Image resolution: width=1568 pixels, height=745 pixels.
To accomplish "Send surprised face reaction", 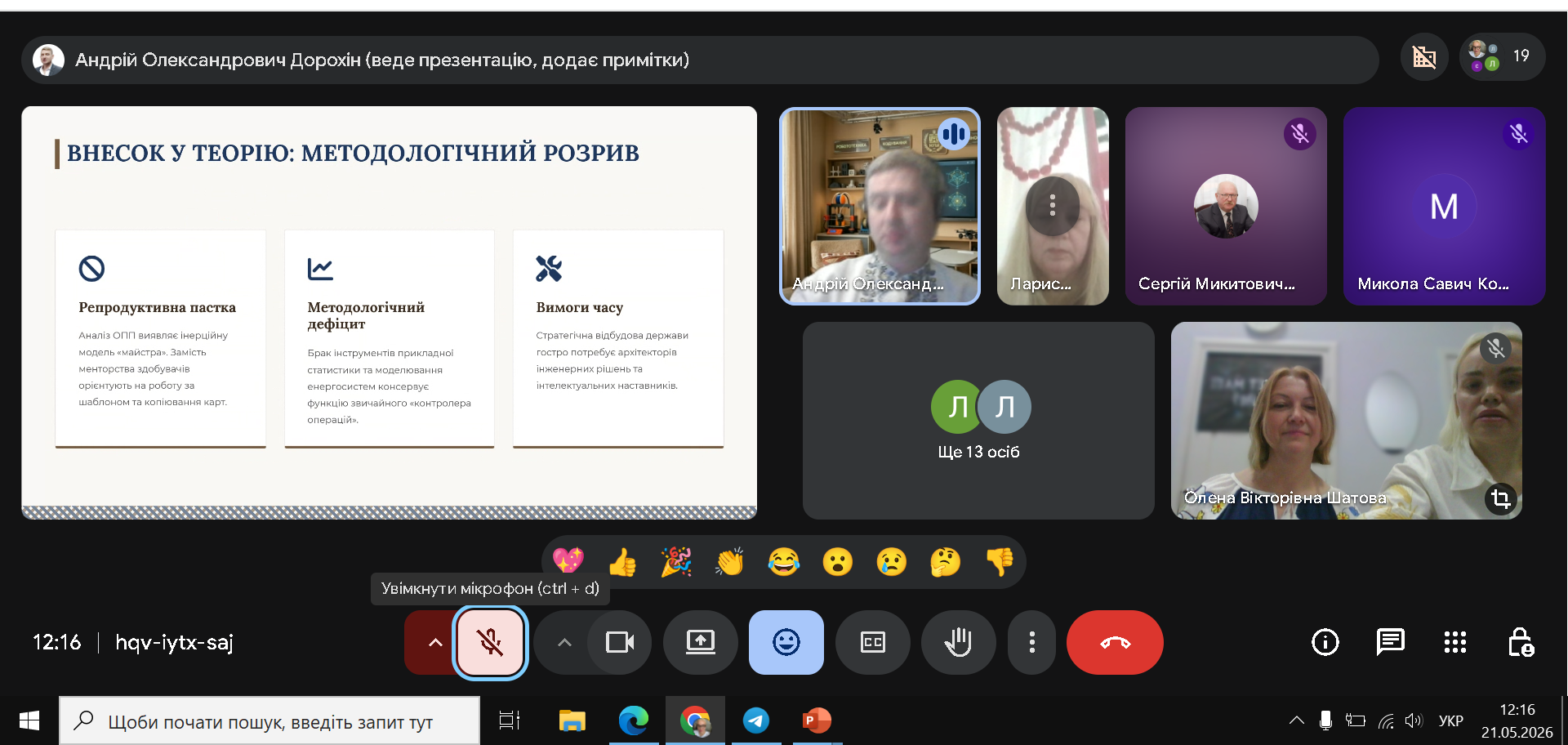I will click(838, 561).
